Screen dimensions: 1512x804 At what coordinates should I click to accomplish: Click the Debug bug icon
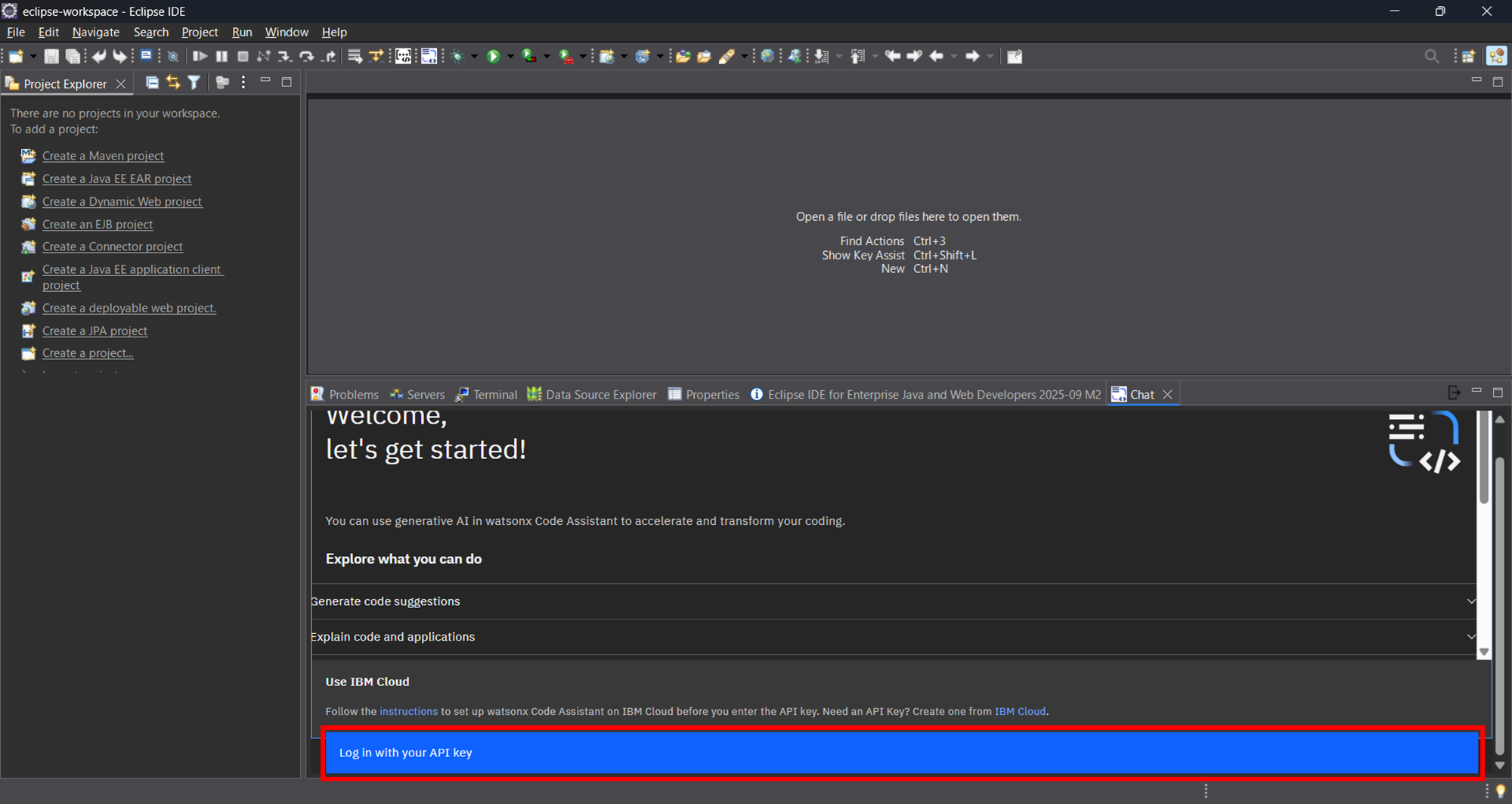(x=457, y=56)
